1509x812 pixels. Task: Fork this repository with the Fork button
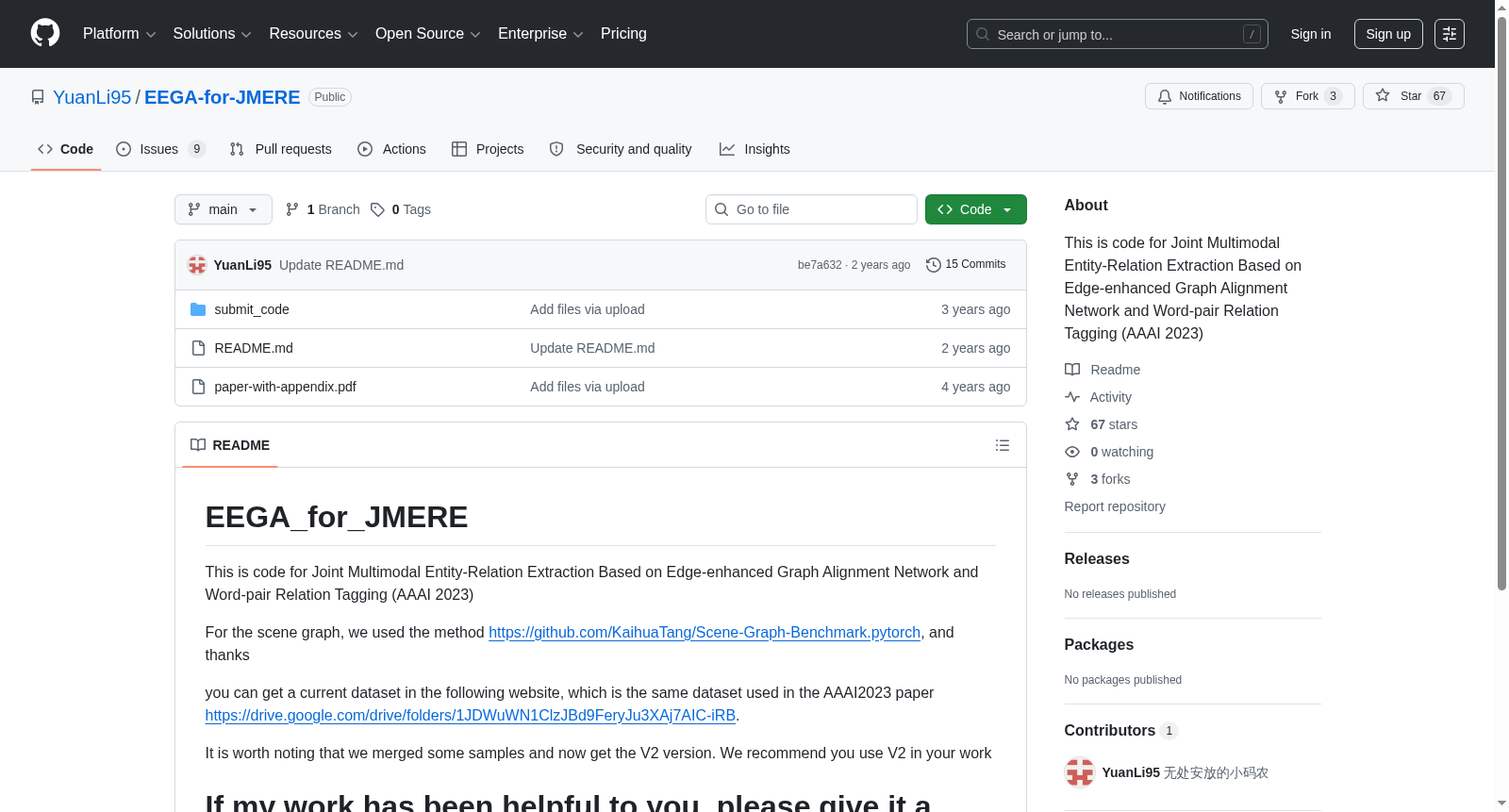coord(1308,96)
